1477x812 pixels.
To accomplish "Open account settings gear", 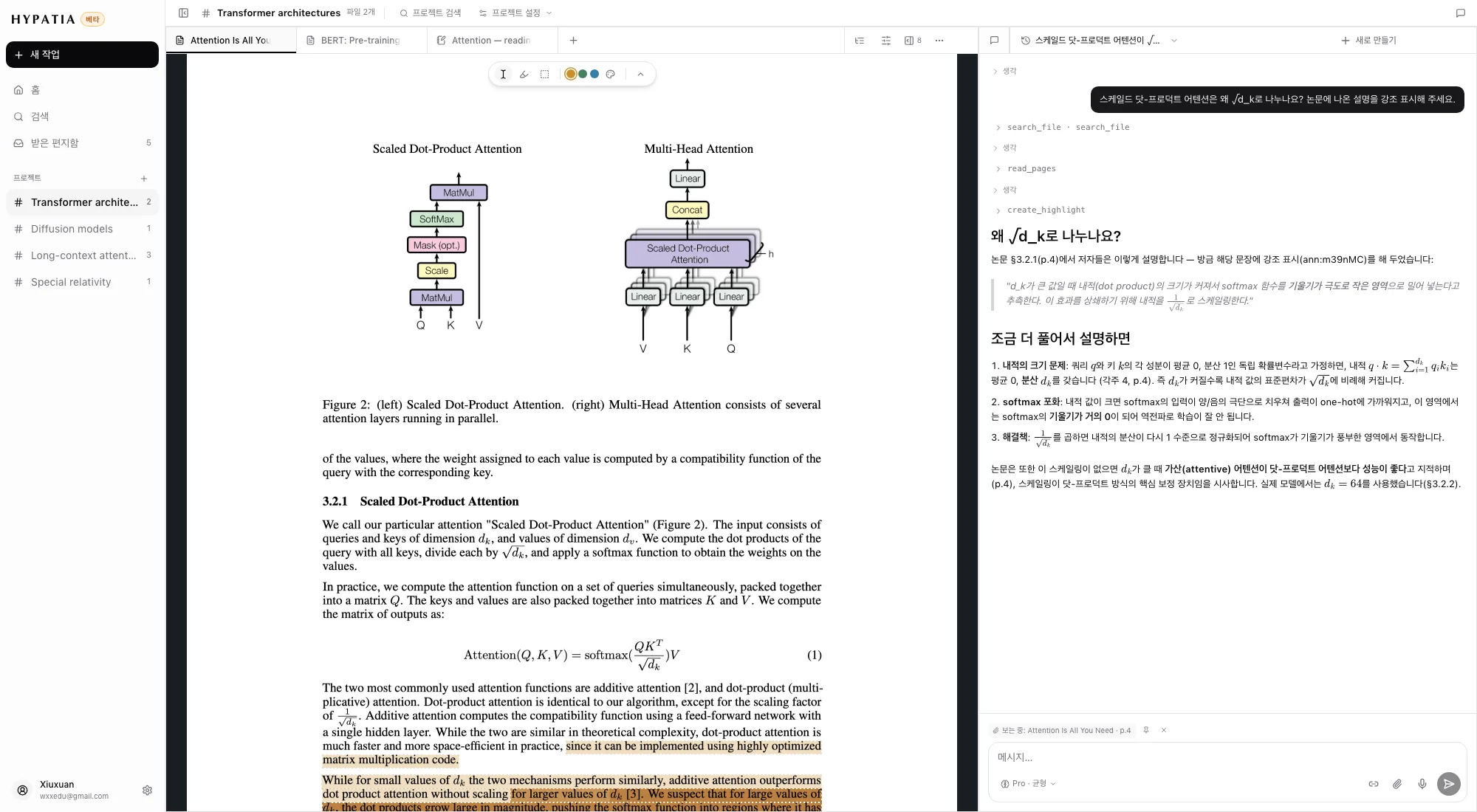I will pos(147,791).
